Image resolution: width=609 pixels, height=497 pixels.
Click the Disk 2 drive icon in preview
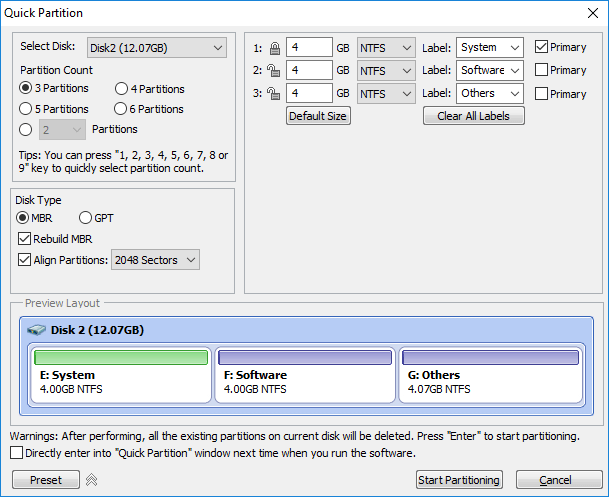(x=37, y=330)
